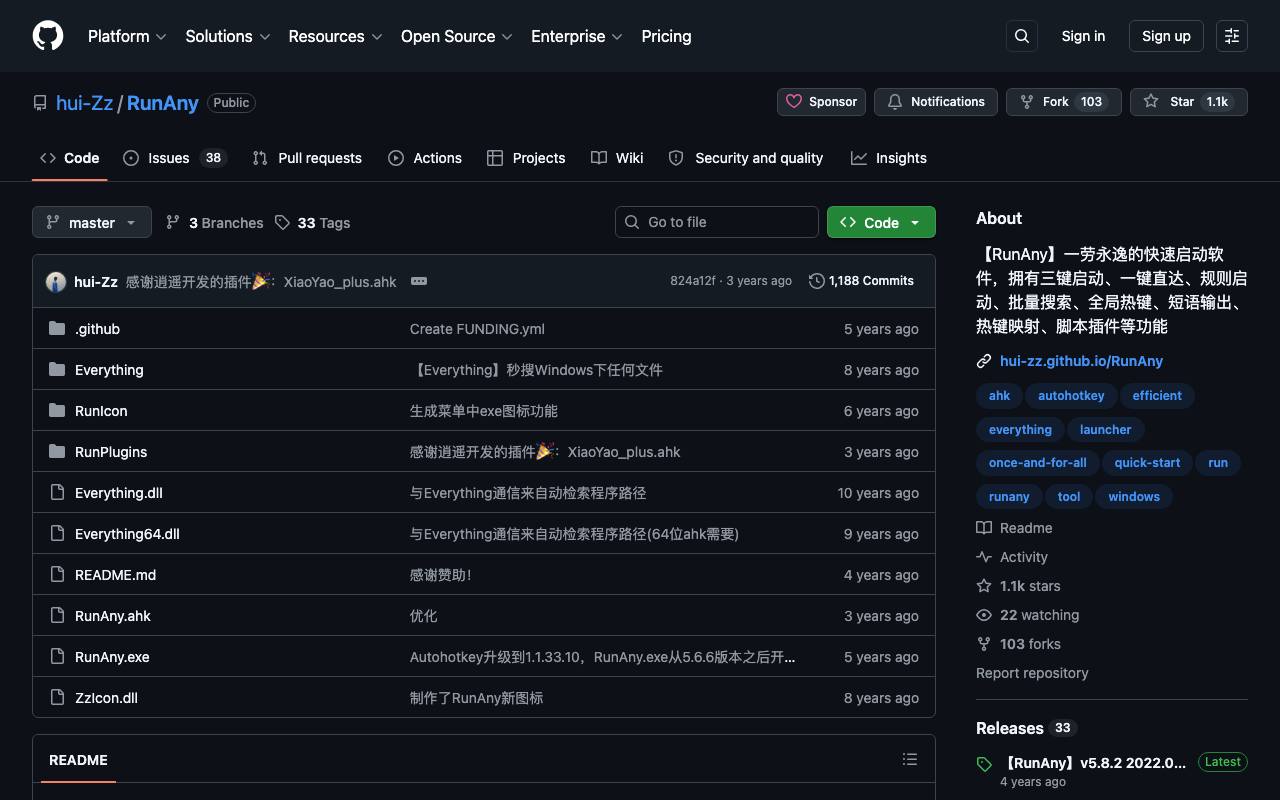
Task: Click the file icon beside README.md
Action: [57, 575]
